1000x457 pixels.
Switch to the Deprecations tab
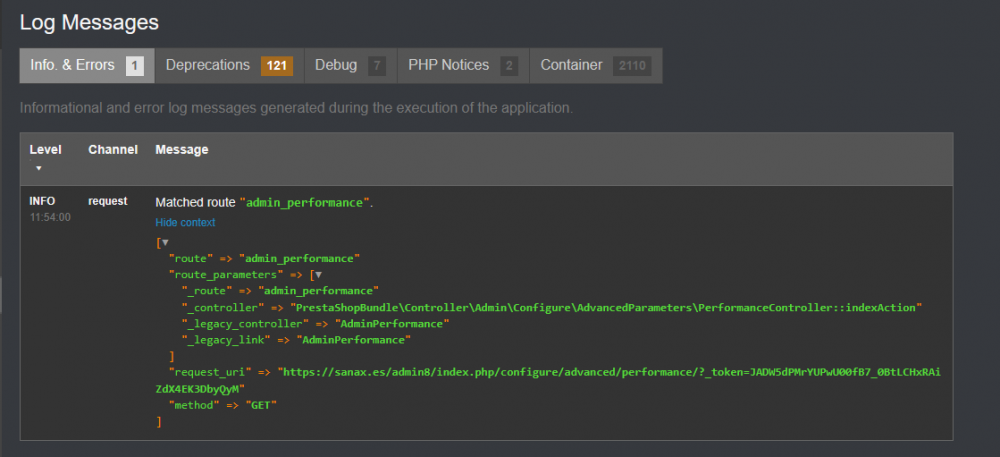click(207, 65)
